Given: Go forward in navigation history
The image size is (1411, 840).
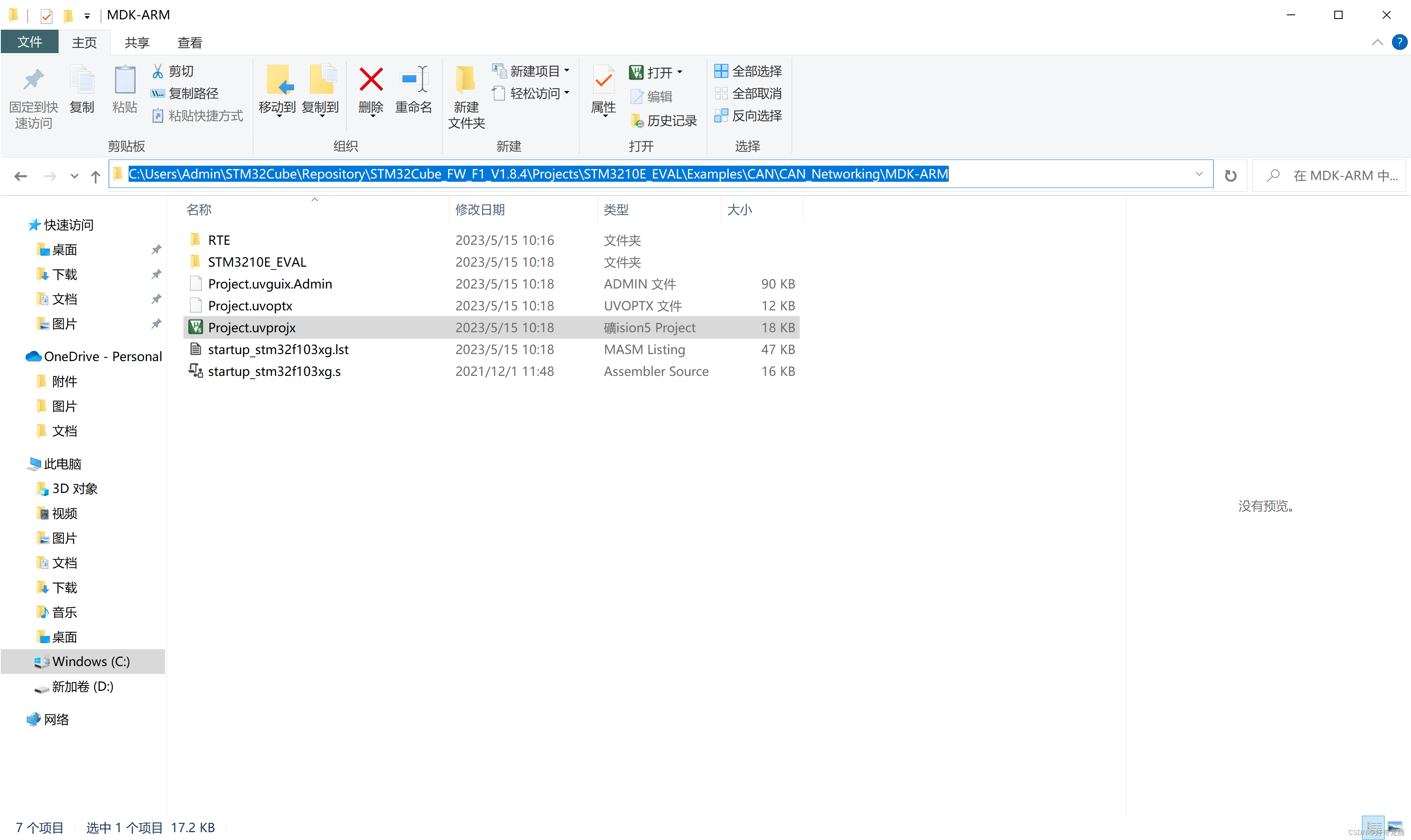Looking at the screenshot, I should pyautogui.click(x=50, y=176).
